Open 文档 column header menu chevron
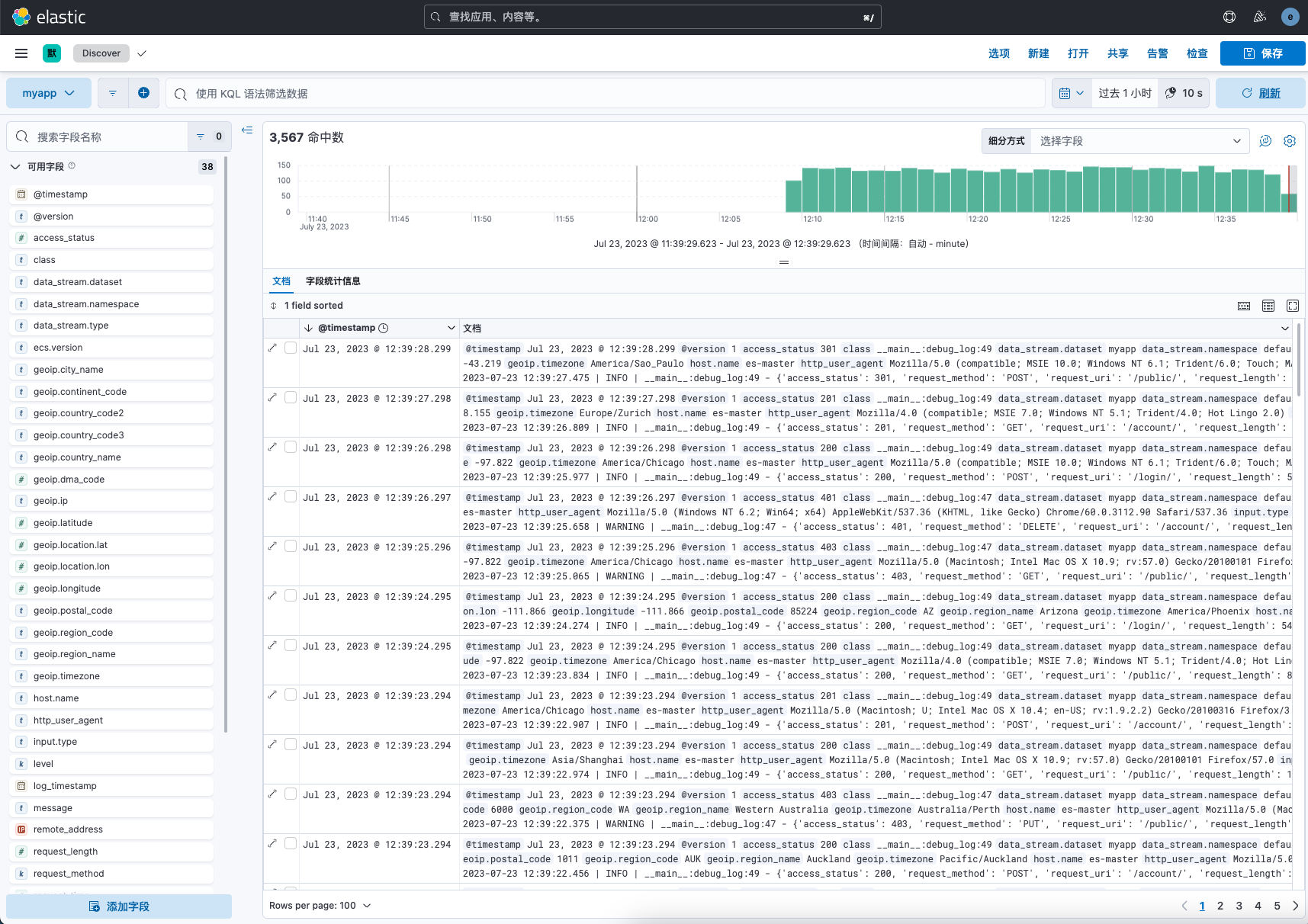The width and height of the screenshot is (1308, 924). coord(1285,328)
